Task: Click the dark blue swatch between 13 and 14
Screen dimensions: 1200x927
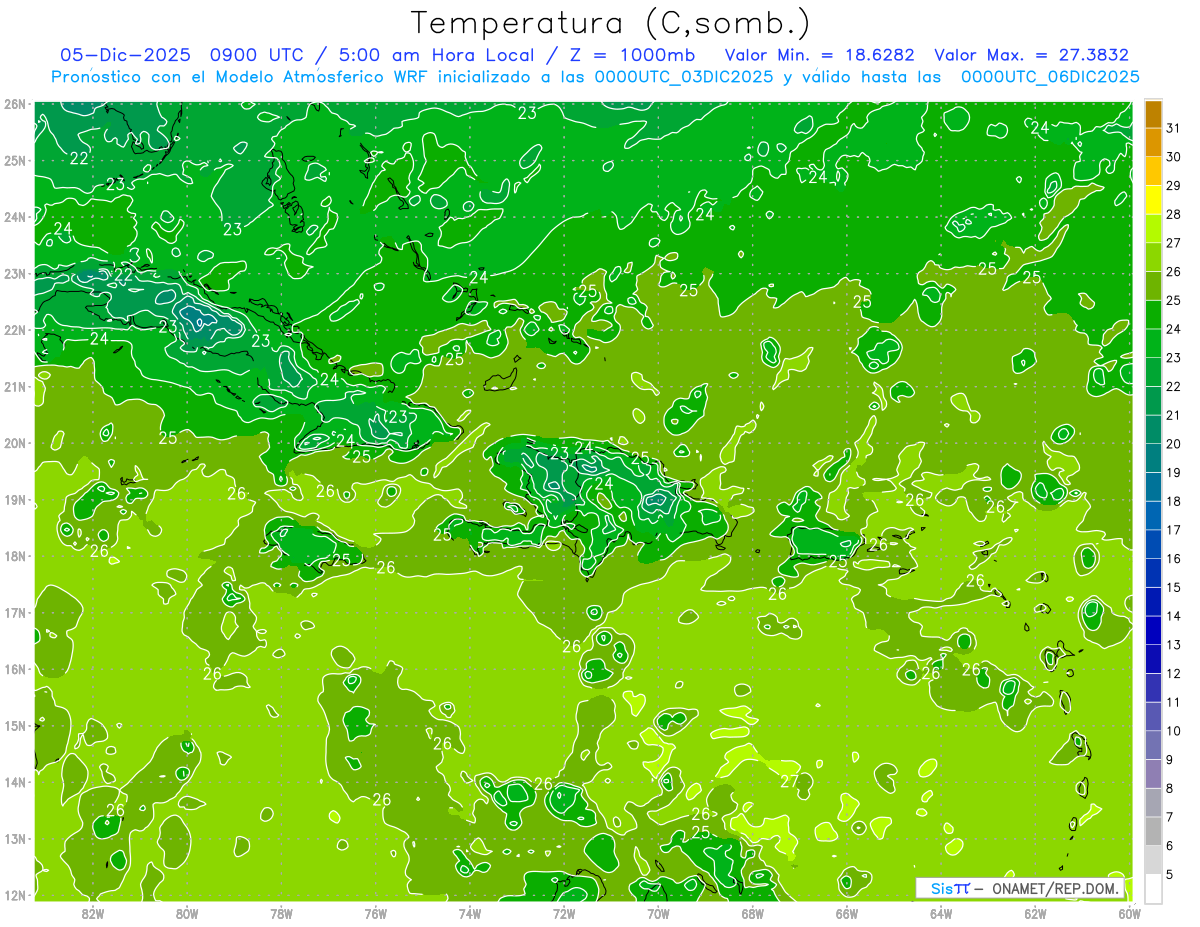Action: (1153, 630)
